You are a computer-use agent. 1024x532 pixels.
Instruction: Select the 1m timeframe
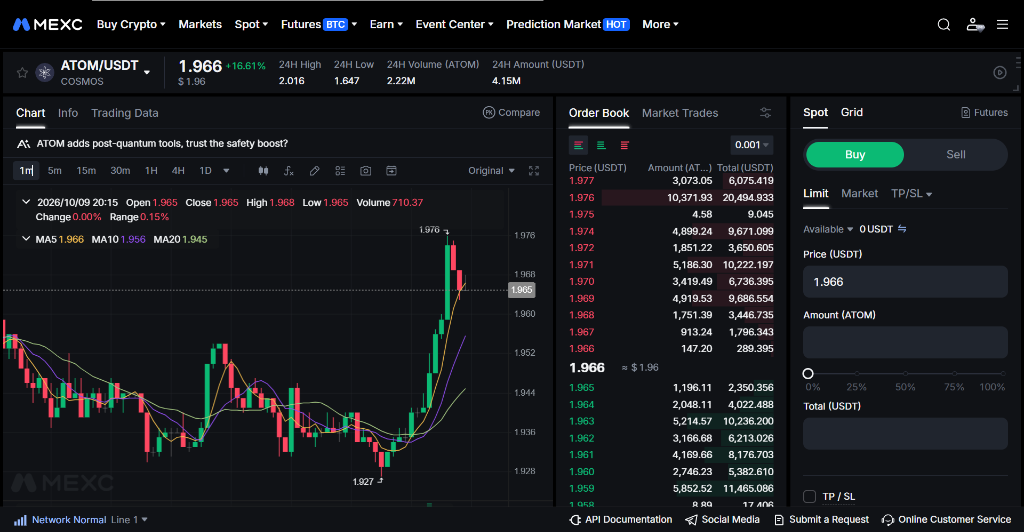pyautogui.click(x=26, y=171)
